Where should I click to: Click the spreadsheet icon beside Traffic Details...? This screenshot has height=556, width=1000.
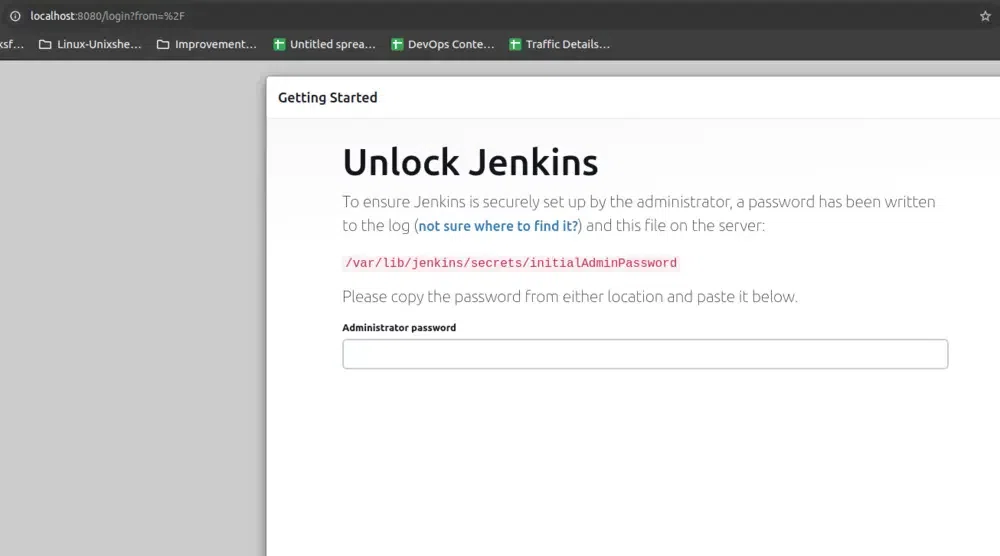tap(515, 44)
